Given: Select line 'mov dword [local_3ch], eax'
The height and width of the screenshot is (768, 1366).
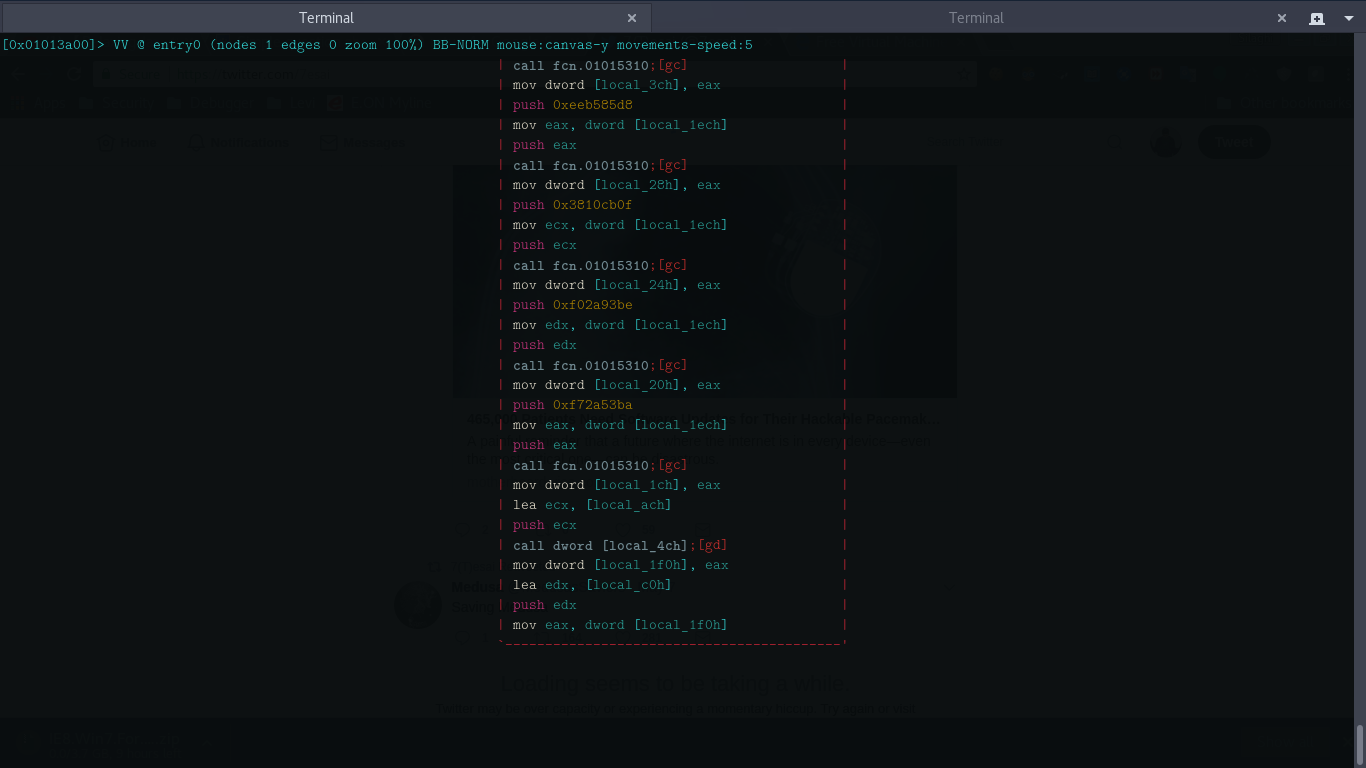Looking at the screenshot, I should [617, 85].
